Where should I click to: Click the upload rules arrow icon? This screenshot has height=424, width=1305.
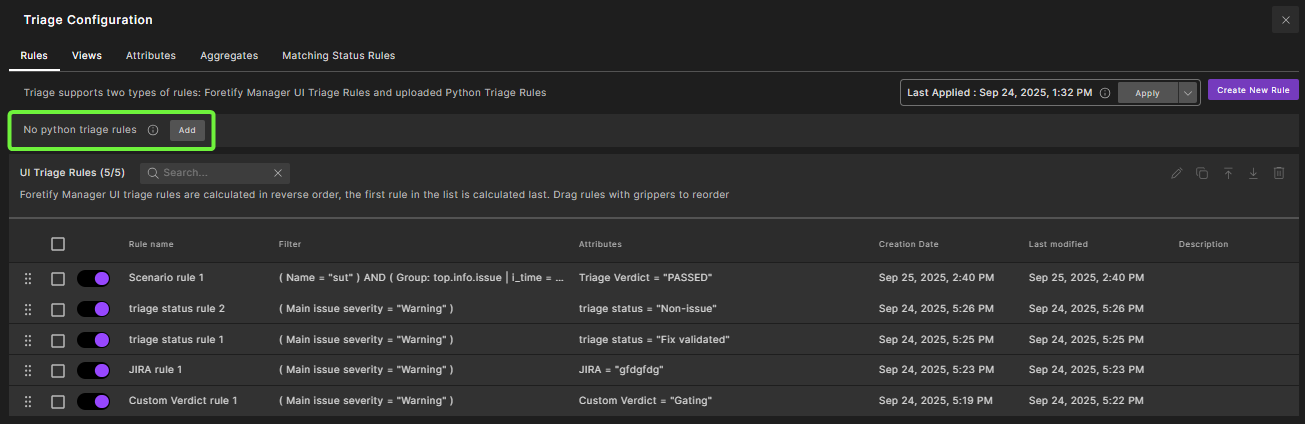[x=1228, y=173]
